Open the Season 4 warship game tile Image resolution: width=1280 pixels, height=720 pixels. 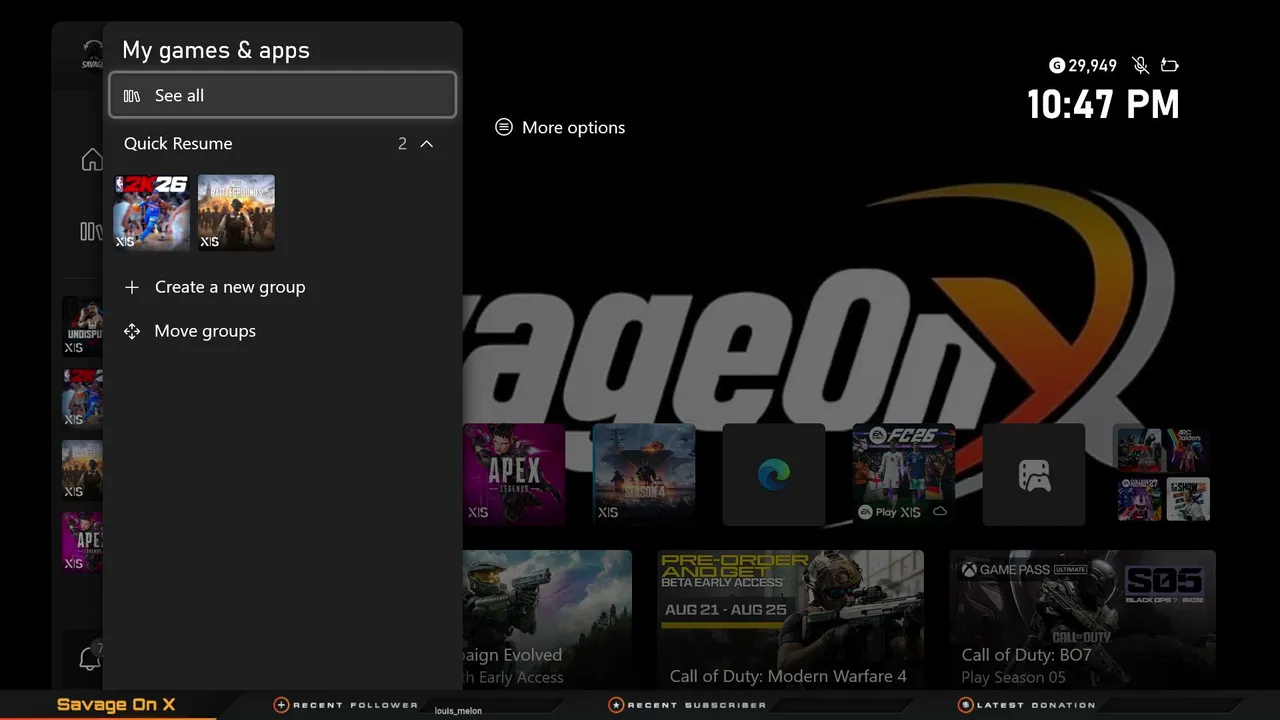pos(644,475)
